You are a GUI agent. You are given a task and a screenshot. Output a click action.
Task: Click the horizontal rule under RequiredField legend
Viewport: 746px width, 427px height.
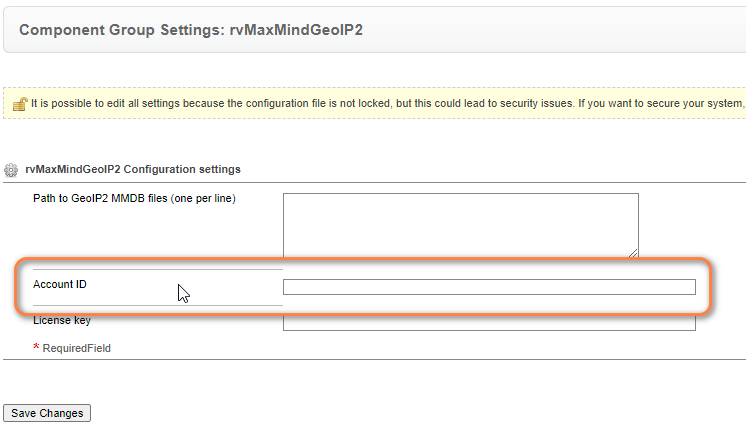pyautogui.click(x=374, y=359)
